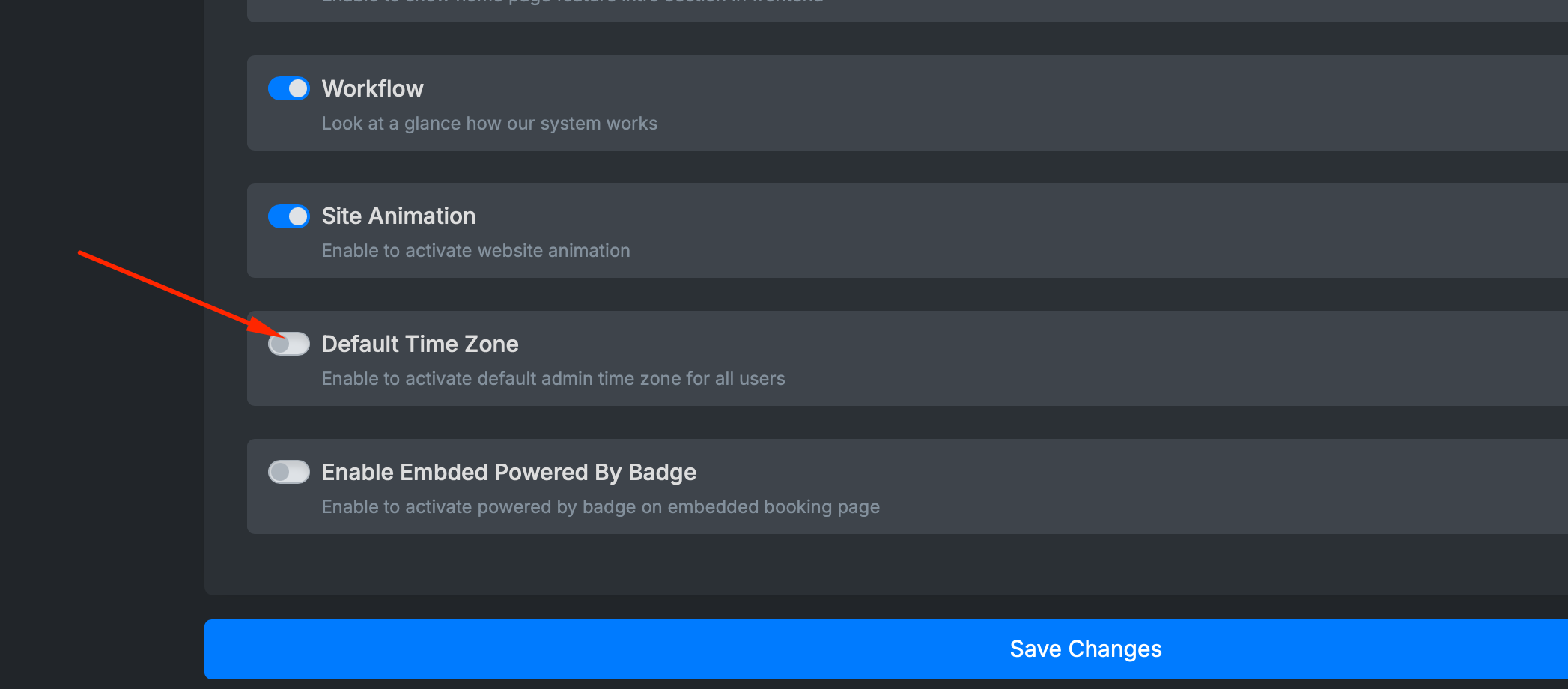
Task: Disable the Workflow toggle switch
Action: 289,88
